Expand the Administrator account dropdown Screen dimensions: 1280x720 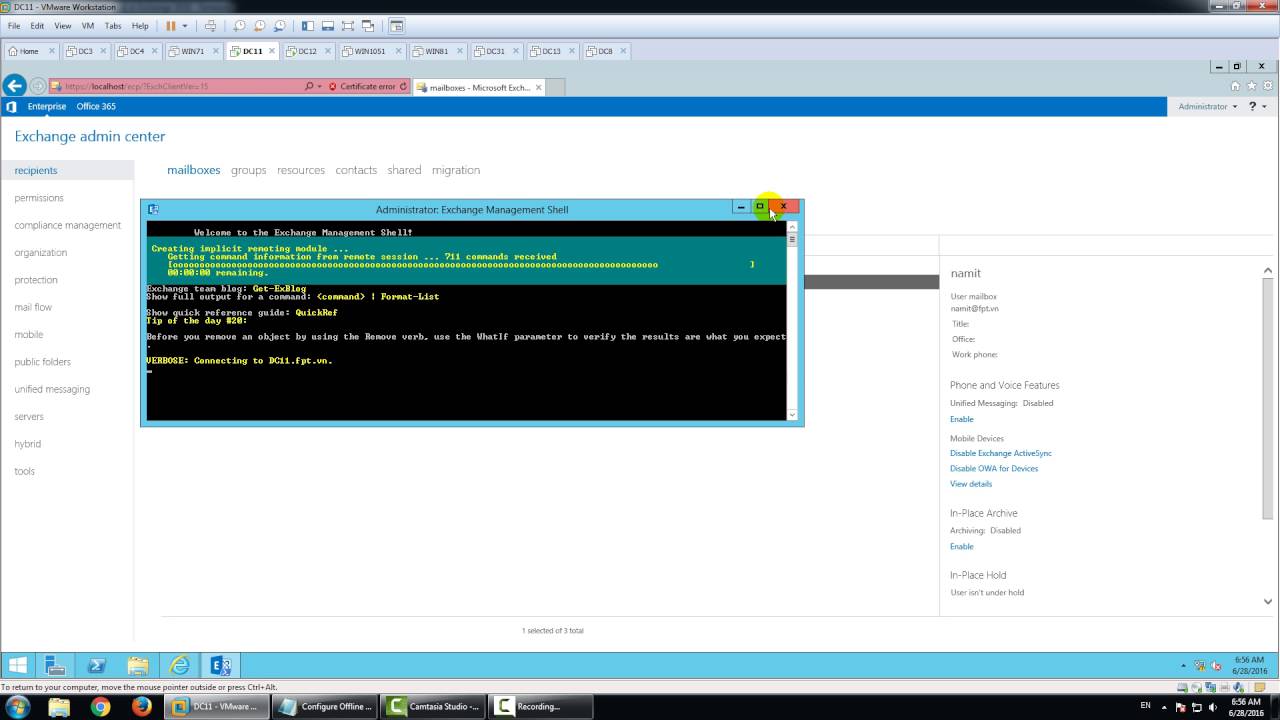click(1207, 106)
